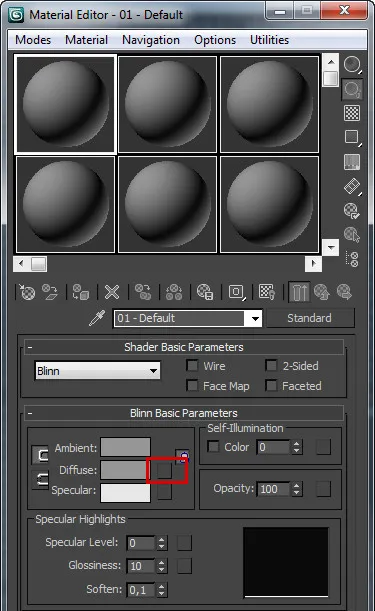Click the Go to Parent icon

click(322, 292)
